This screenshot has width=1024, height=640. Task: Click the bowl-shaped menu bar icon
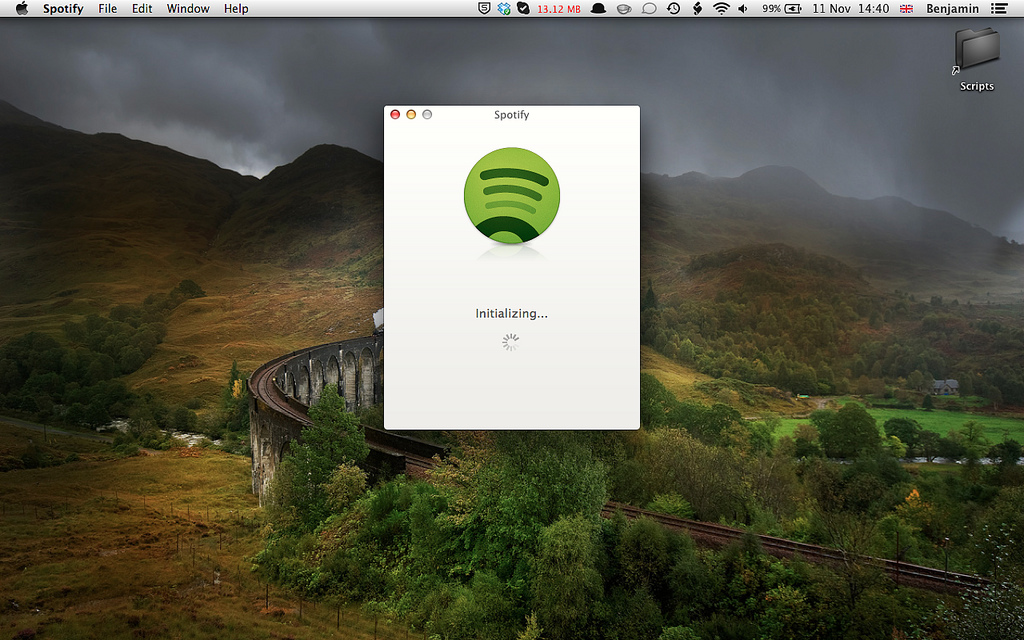[x=624, y=8]
